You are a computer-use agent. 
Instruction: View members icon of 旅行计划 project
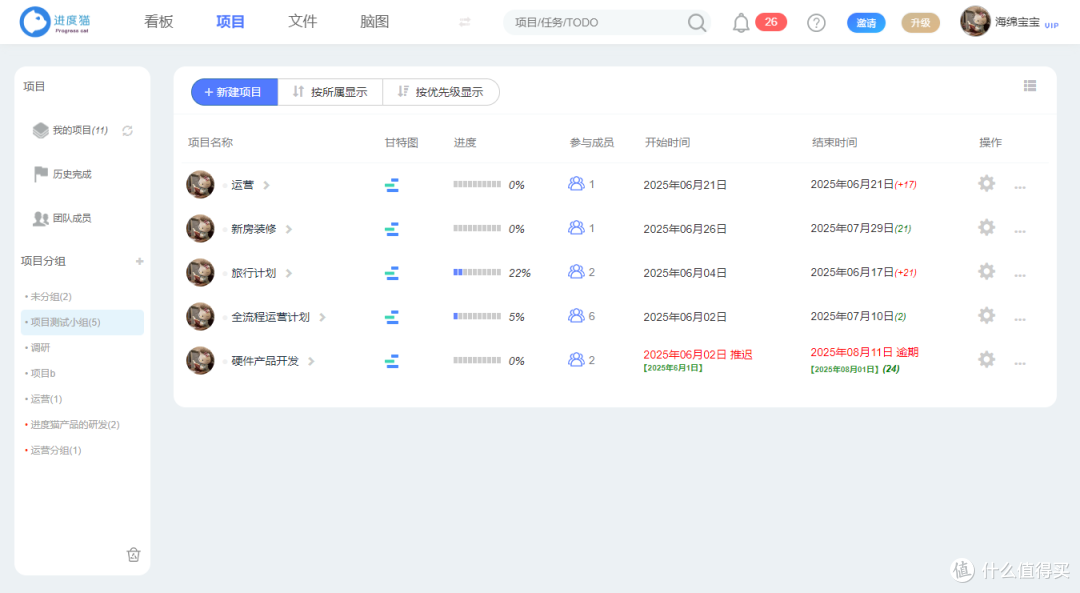[576, 272]
